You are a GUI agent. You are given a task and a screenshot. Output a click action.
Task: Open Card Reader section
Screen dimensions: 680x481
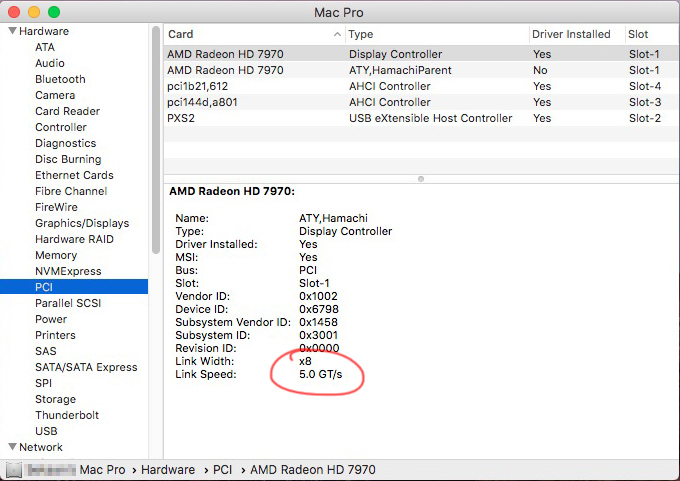pyautogui.click(x=68, y=111)
